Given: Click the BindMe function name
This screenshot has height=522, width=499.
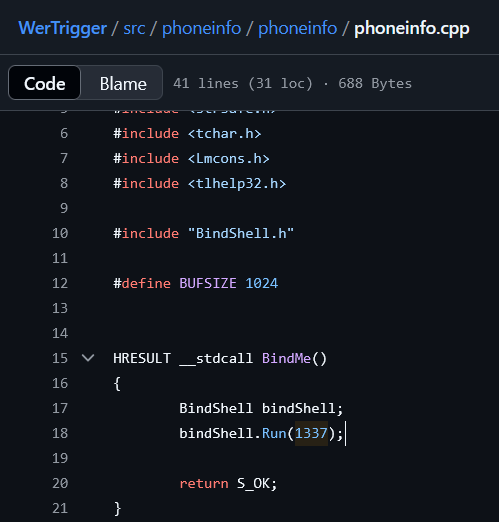Looking at the screenshot, I should [x=286, y=358].
